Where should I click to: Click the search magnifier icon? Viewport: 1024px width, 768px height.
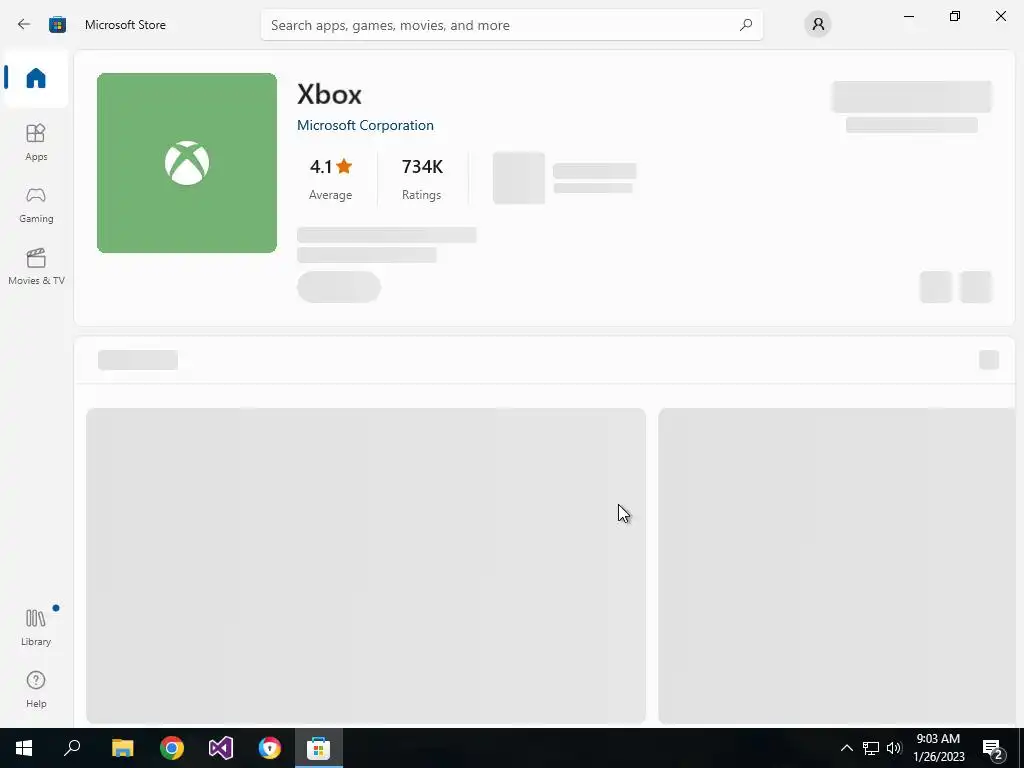(x=746, y=25)
